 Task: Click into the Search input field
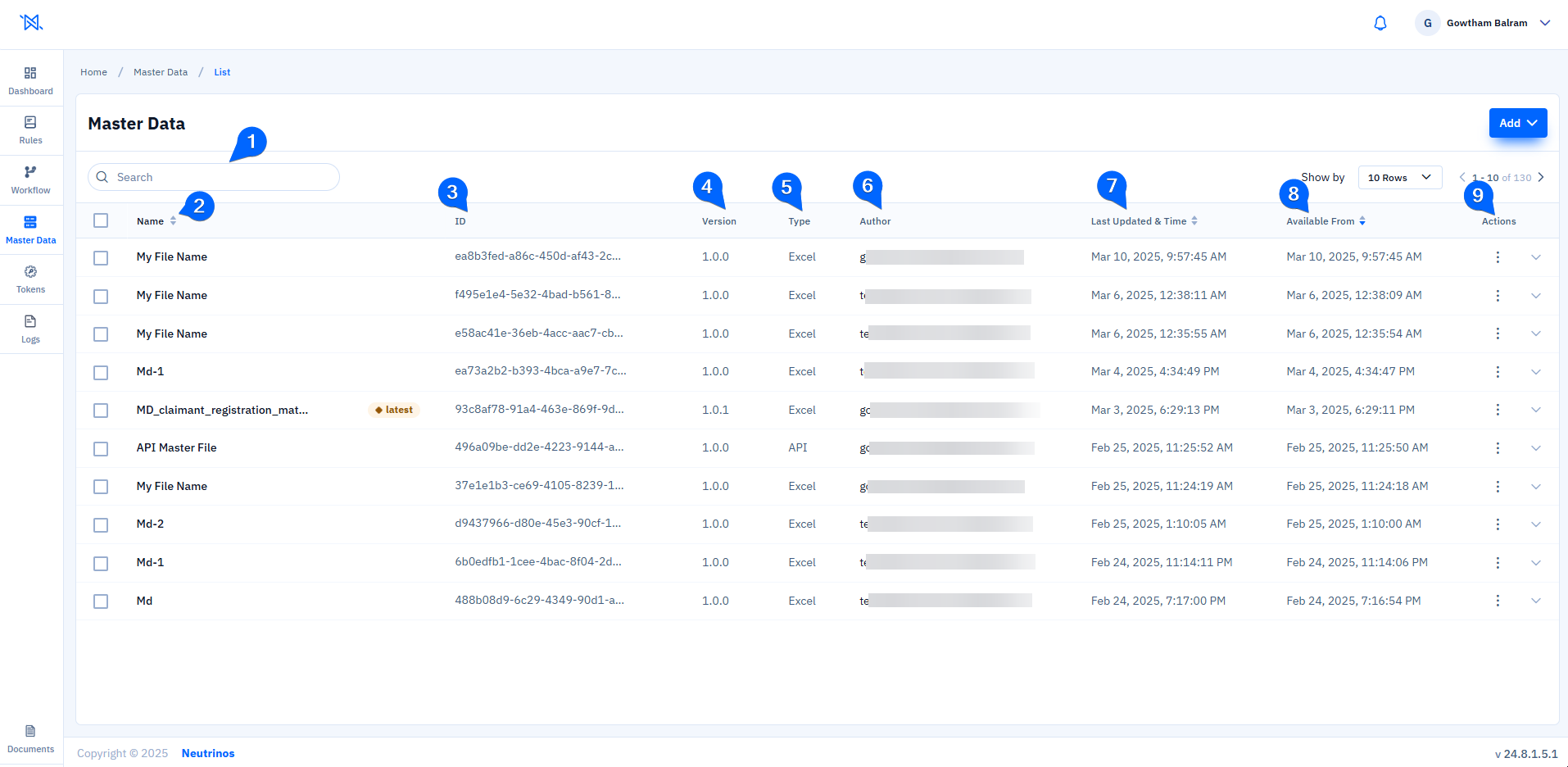click(x=214, y=177)
